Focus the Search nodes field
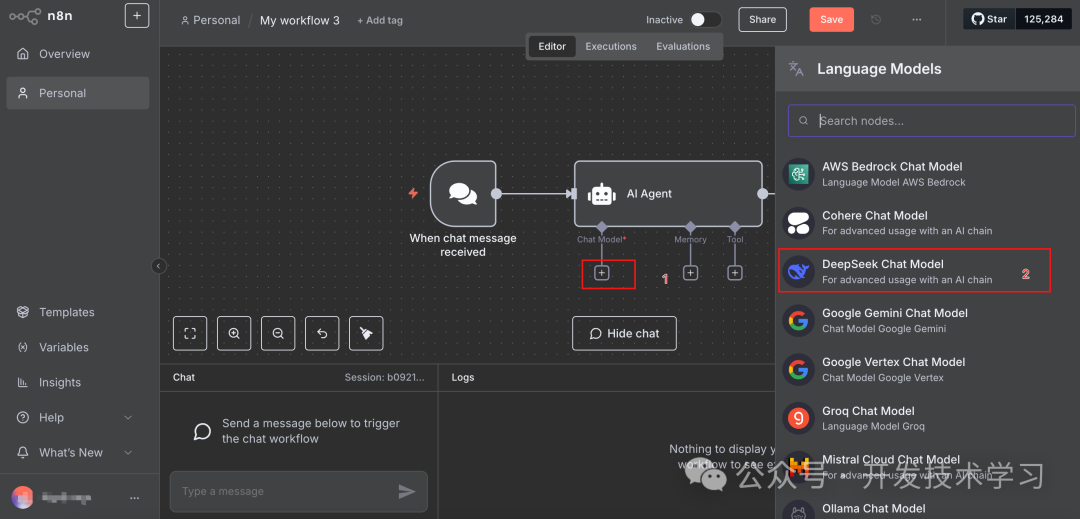Viewport: 1080px width, 519px height. click(x=932, y=120)
